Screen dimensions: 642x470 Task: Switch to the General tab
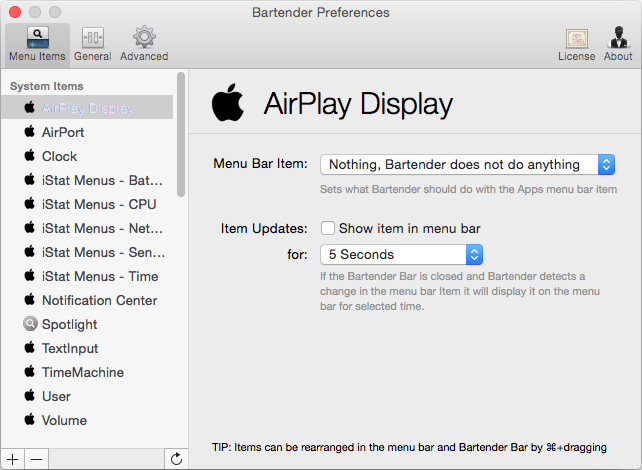pos(93,45)
